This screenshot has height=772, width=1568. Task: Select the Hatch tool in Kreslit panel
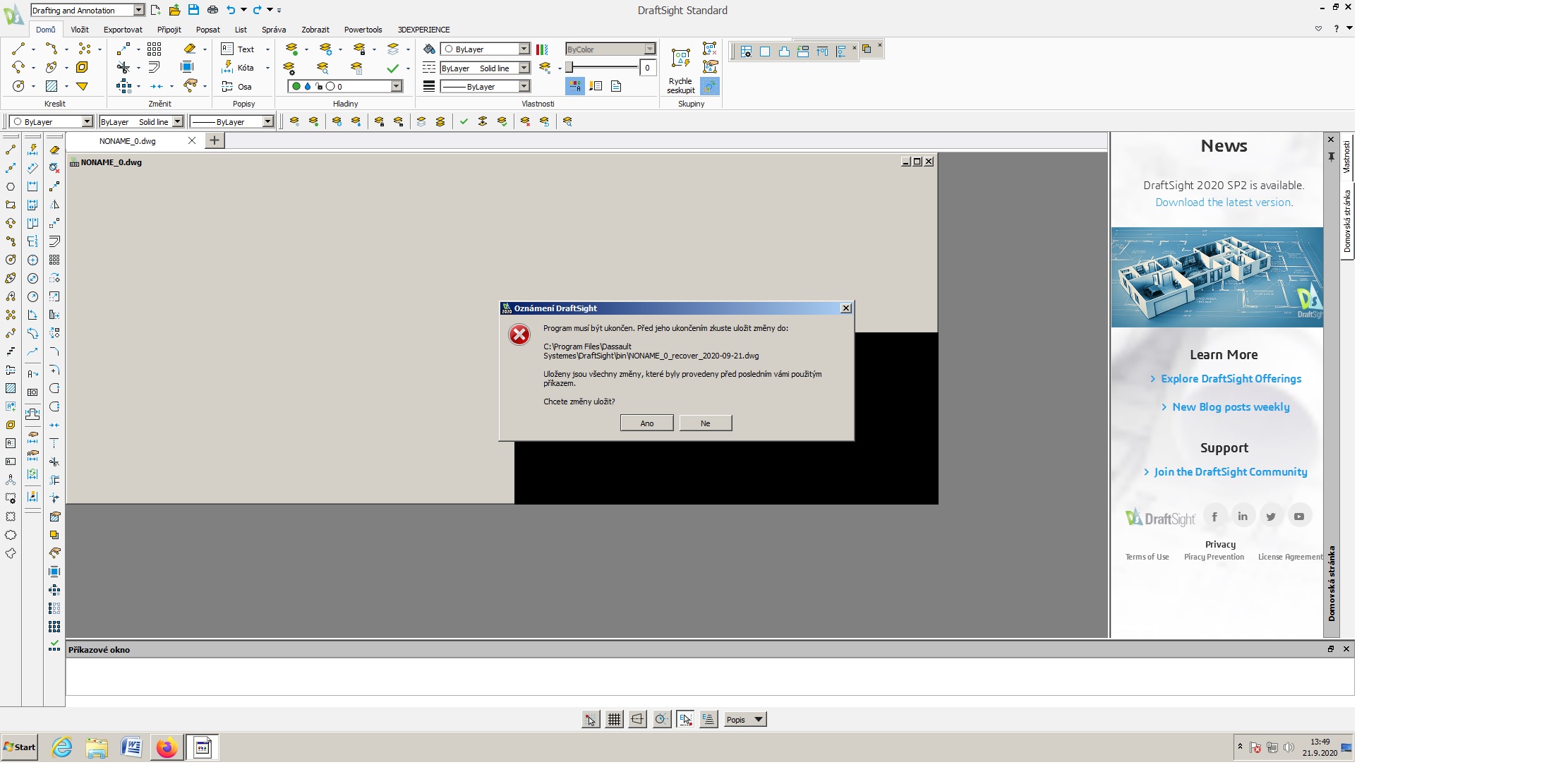pos(52,86)
